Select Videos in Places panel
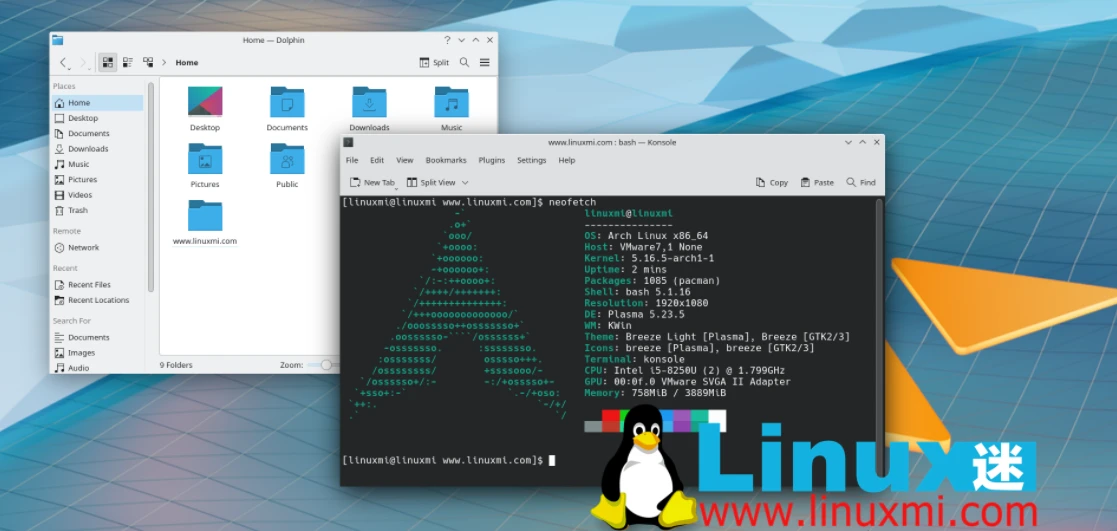This screenshot has height=531, width=1117. [x=98, y=195]
